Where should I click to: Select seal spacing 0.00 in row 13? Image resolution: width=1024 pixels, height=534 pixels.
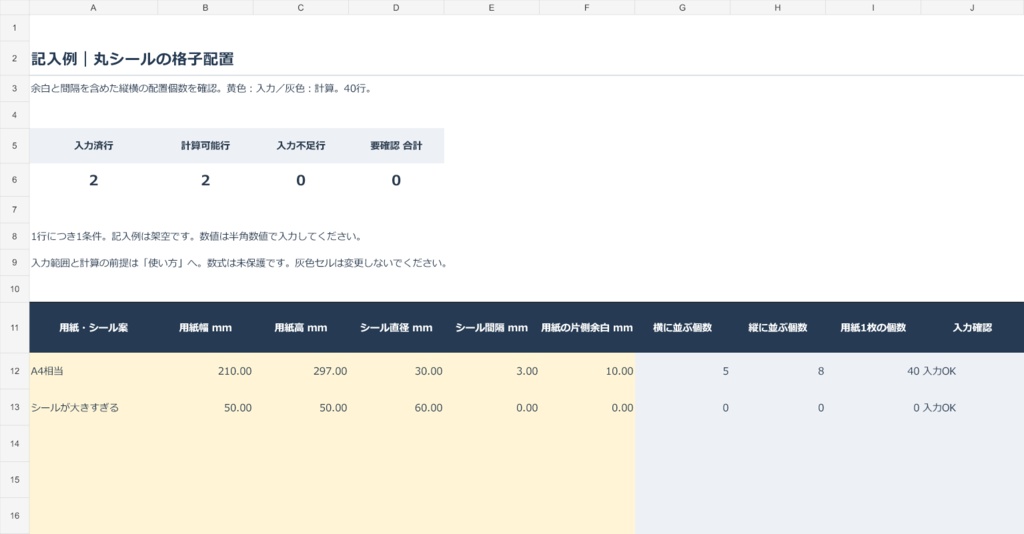click(491, 407)
